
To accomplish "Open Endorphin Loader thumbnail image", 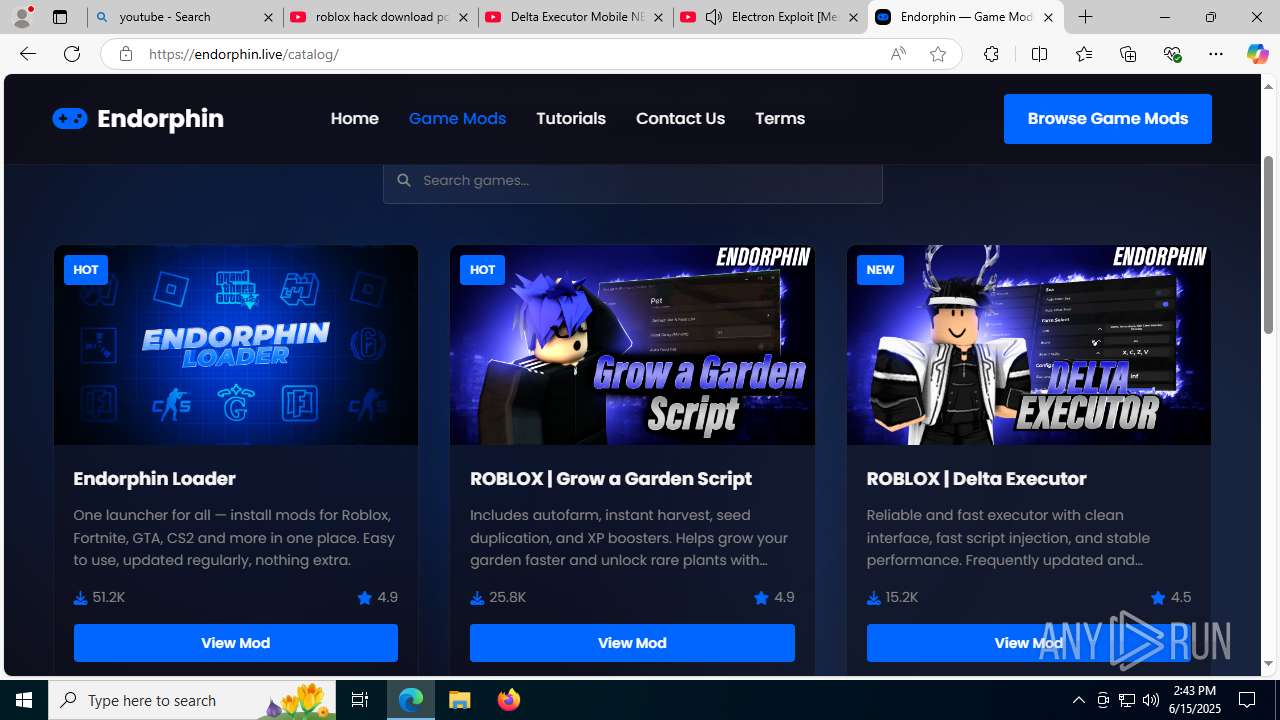I will pyautogui.click(x=236, y=345).
